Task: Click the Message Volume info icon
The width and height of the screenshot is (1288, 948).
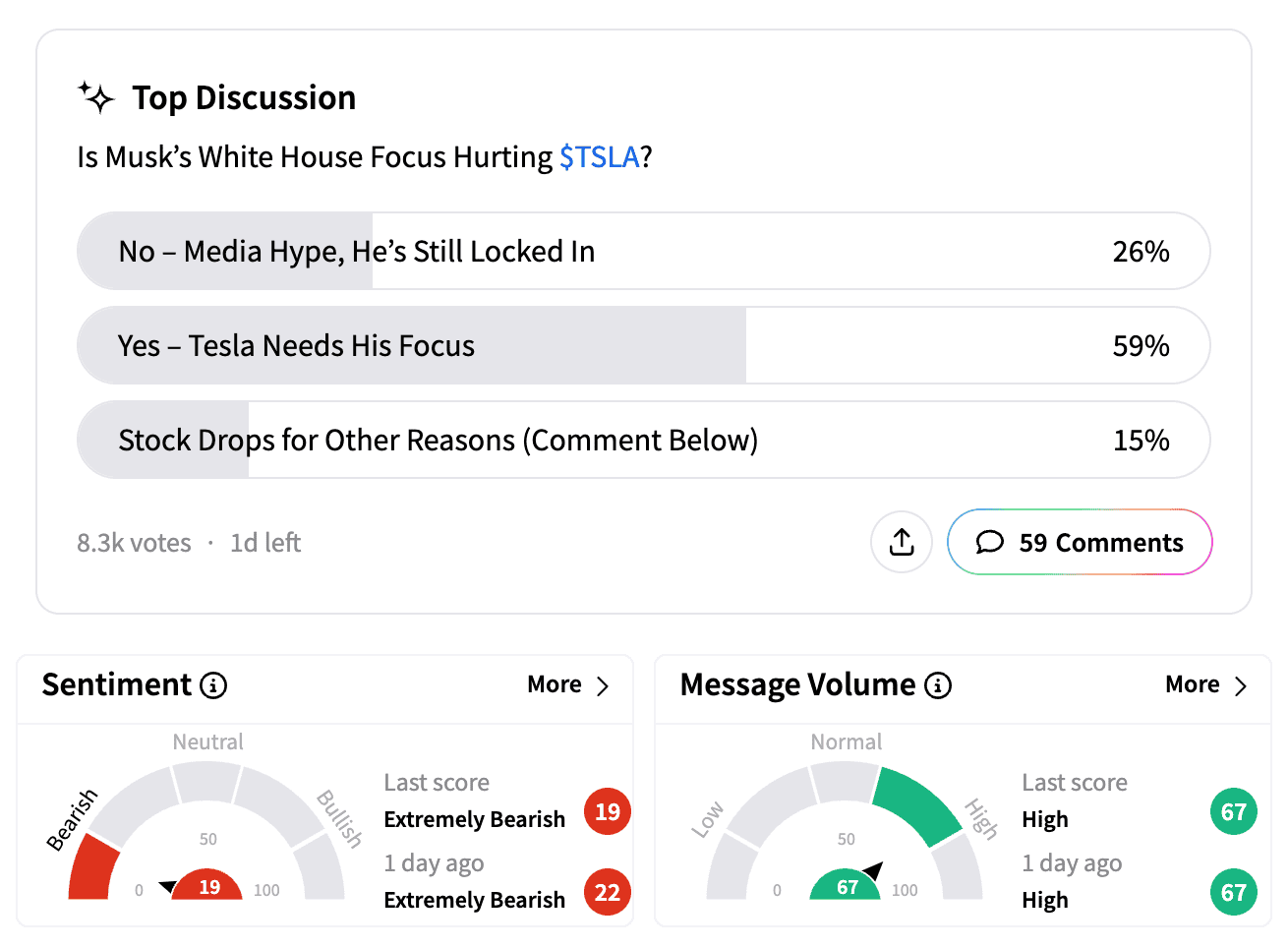Action: tap(938, 685)
